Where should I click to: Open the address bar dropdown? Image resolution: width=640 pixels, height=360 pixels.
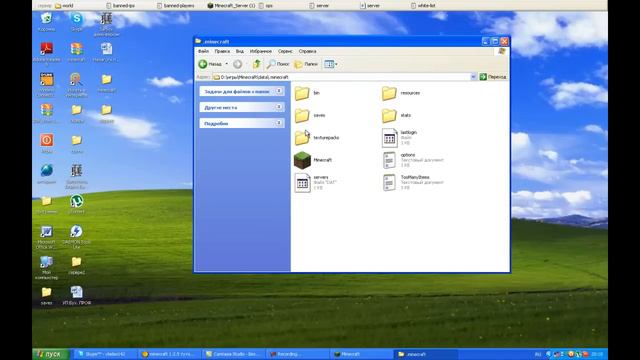pos(473,77)
